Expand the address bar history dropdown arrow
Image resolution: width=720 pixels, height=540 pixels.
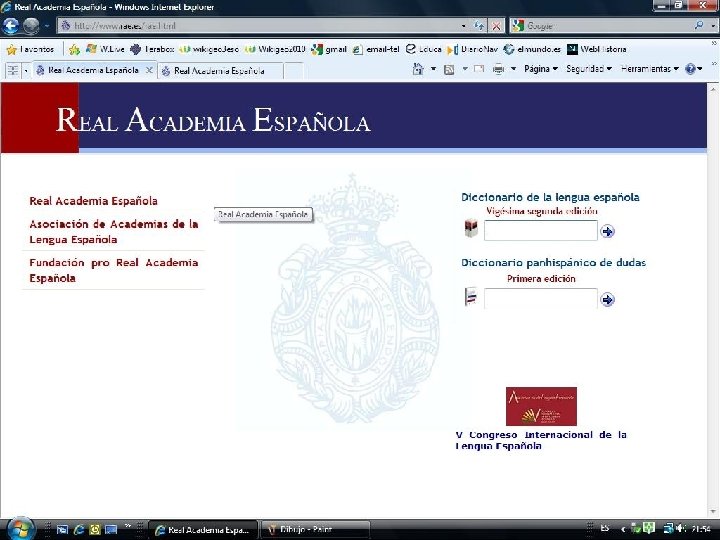tap(464, 26)
